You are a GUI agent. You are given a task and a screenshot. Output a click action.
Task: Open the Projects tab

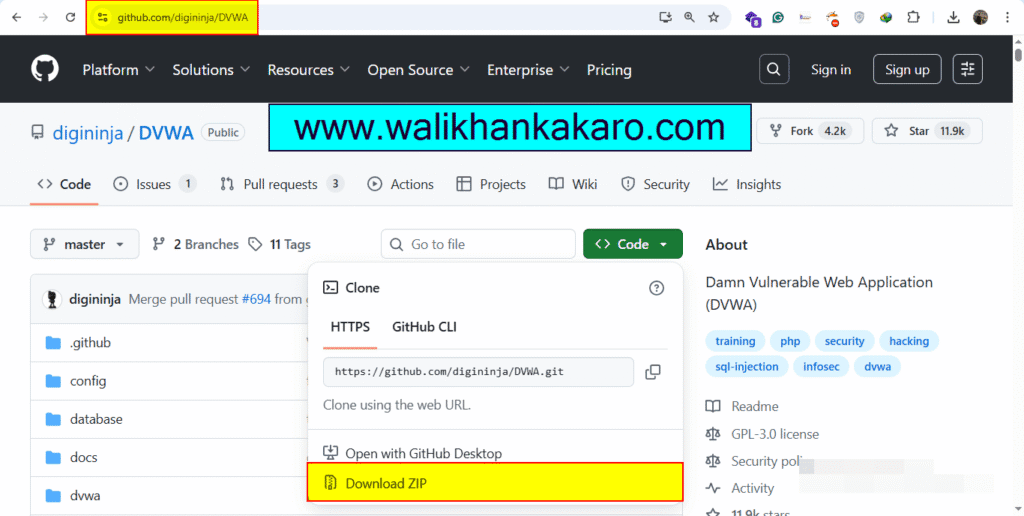[x=491, y=184]
